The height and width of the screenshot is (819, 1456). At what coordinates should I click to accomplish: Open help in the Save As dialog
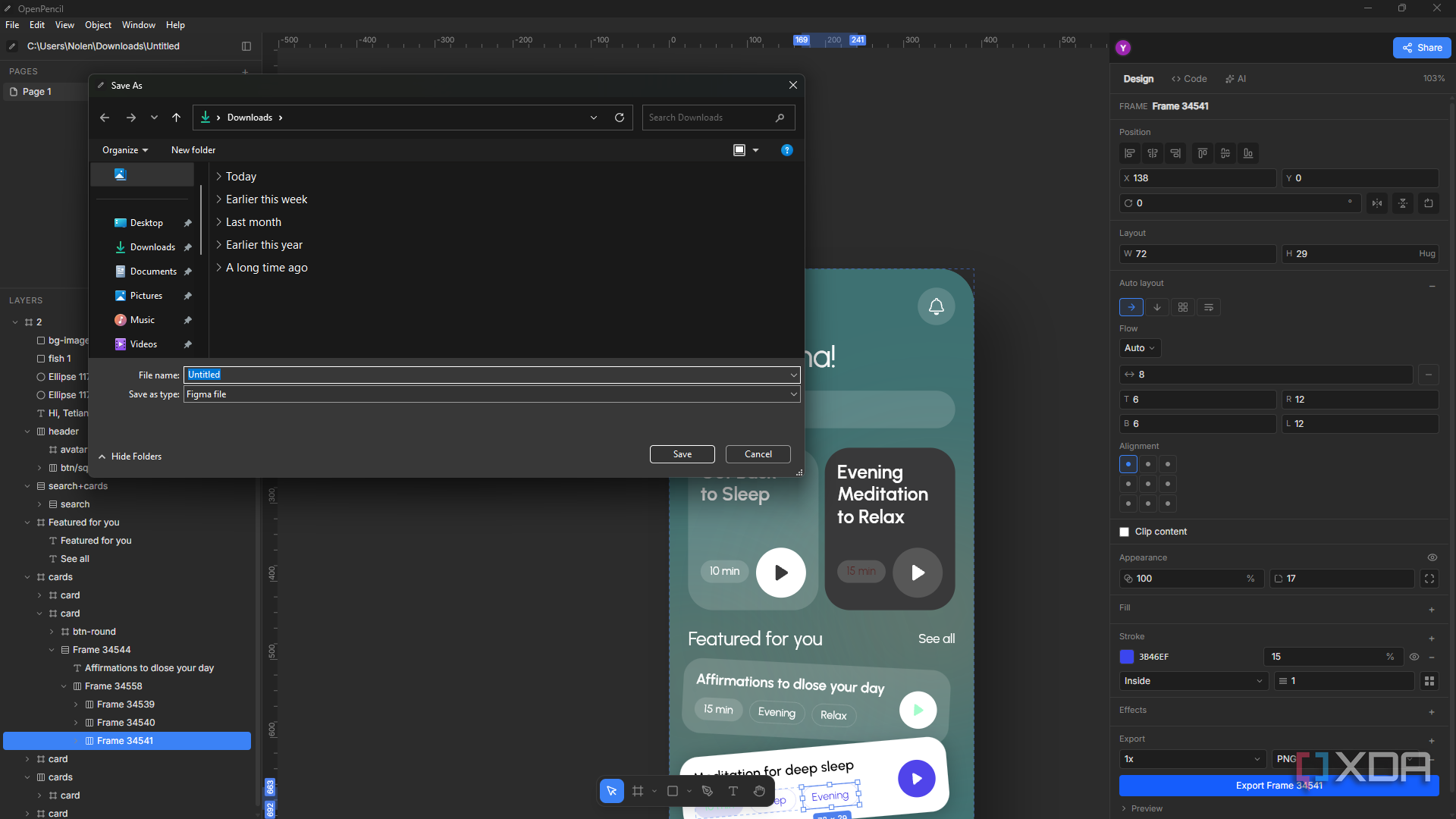(787, 150)
